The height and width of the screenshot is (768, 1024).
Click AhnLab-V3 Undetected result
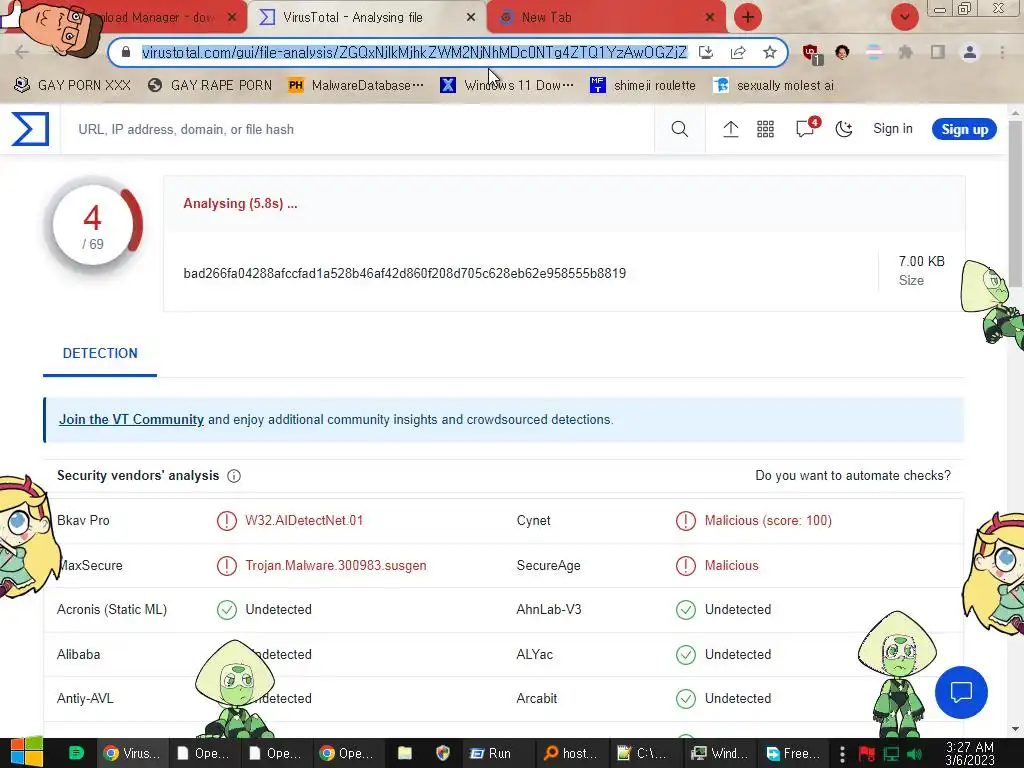[x=737, y=609]
